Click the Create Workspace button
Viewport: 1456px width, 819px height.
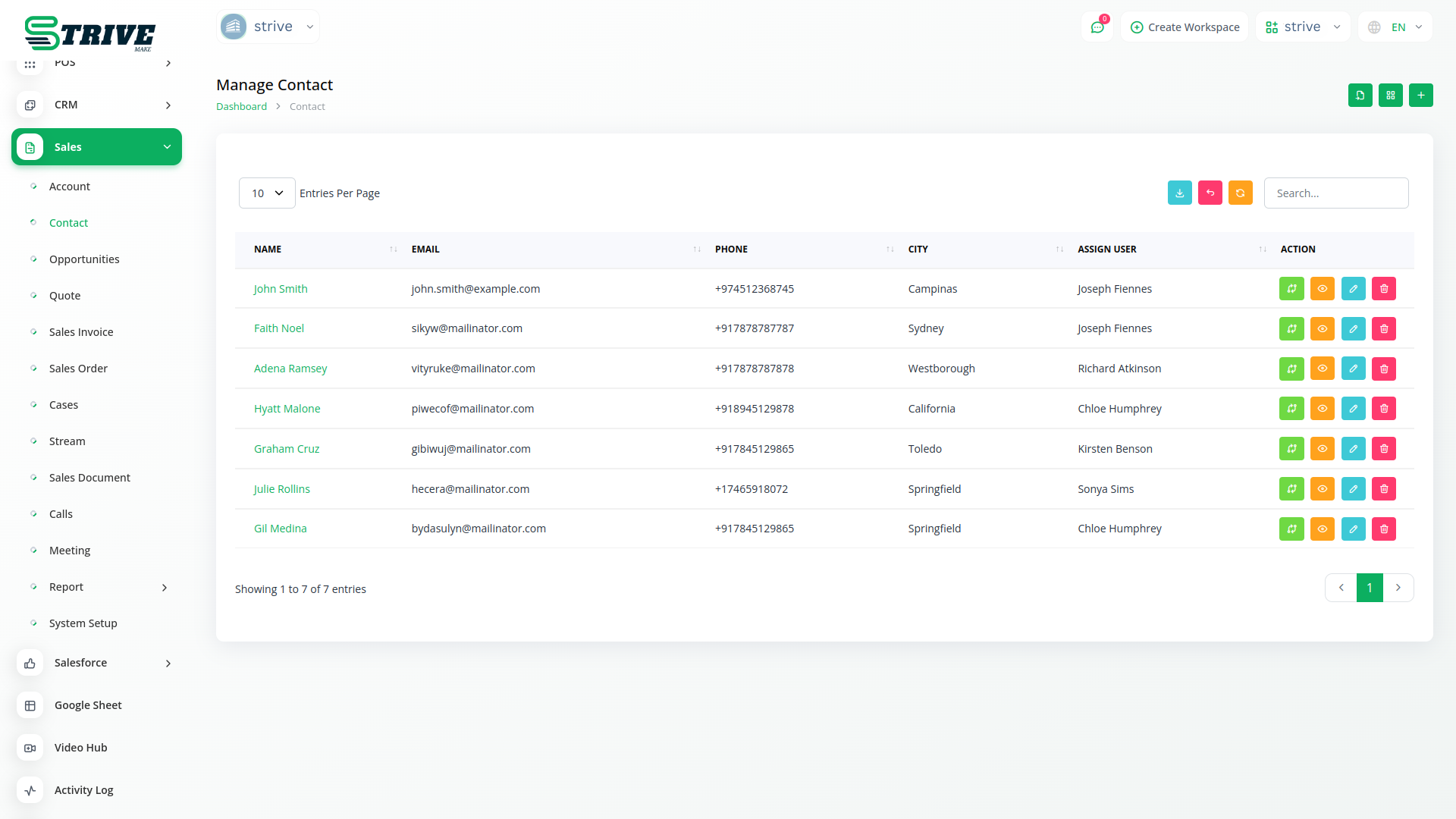[x=1185, y=27]
